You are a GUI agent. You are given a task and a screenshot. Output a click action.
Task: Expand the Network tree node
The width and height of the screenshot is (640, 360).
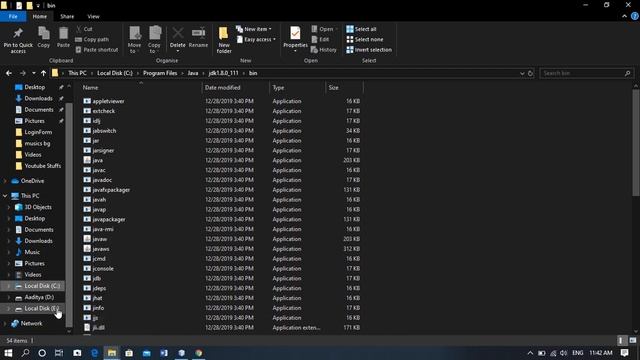pos(5,323)
